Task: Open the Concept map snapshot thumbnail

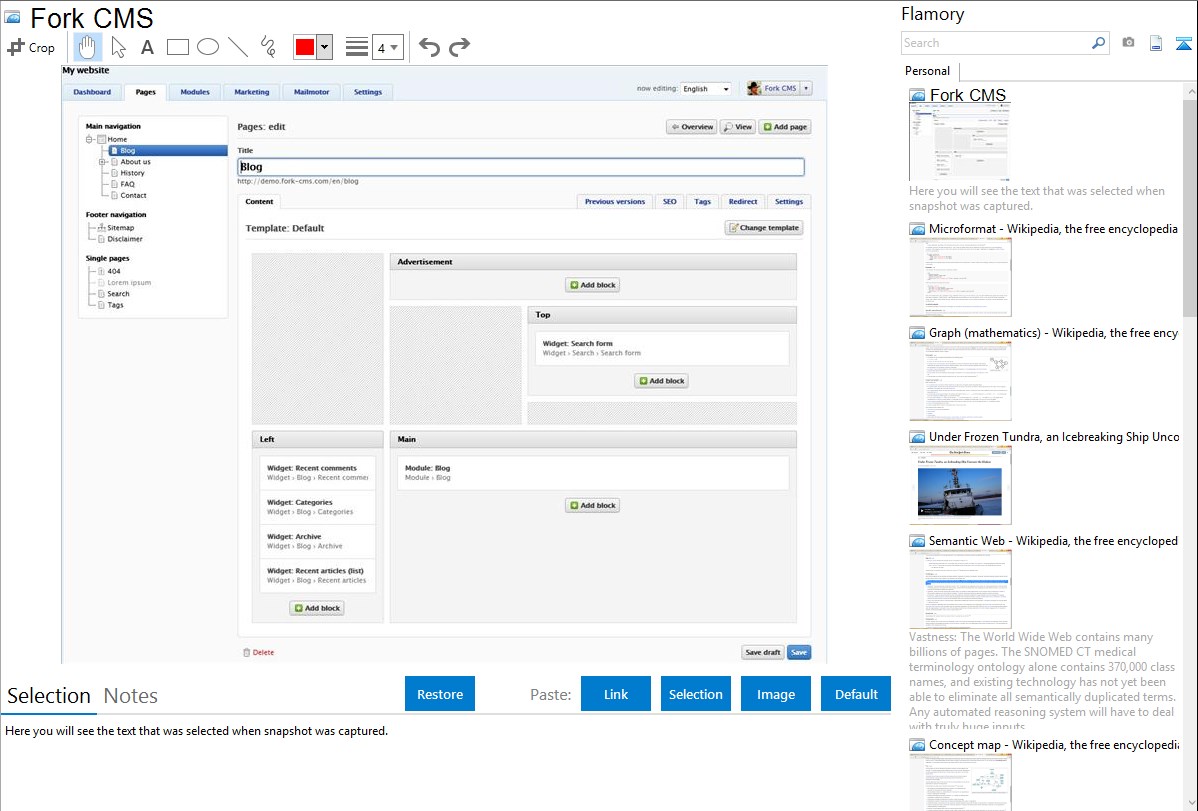Action: click(960, 782)
